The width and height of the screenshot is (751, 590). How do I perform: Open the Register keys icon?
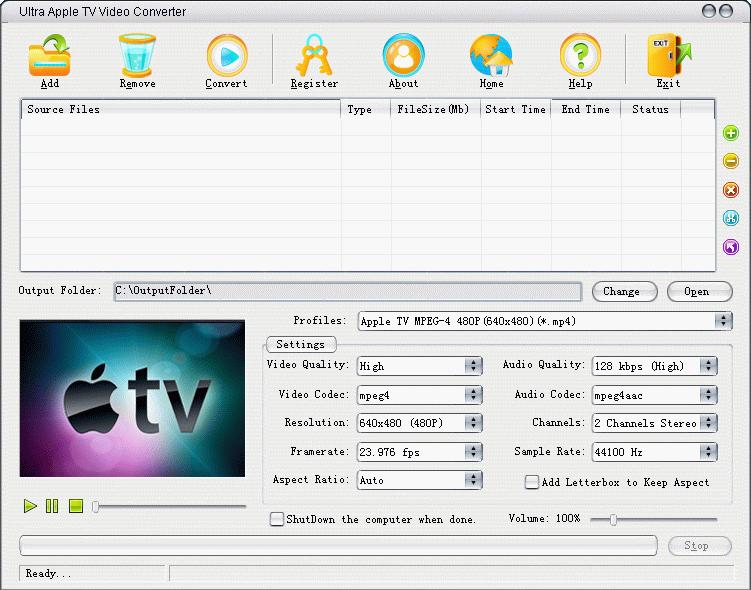coord(314,56)
